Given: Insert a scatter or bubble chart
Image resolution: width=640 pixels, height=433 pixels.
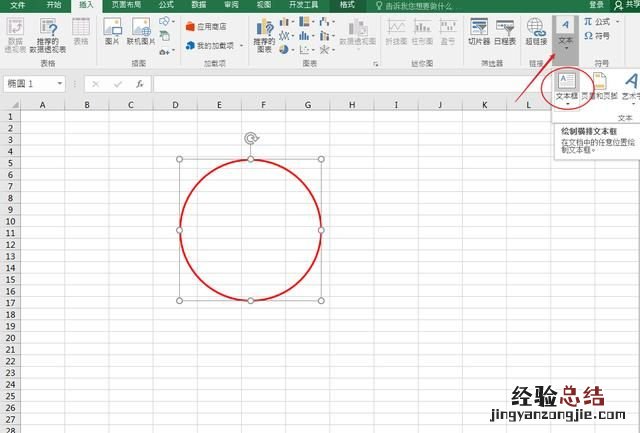Looking at the screenshot, I should (304, 50).
